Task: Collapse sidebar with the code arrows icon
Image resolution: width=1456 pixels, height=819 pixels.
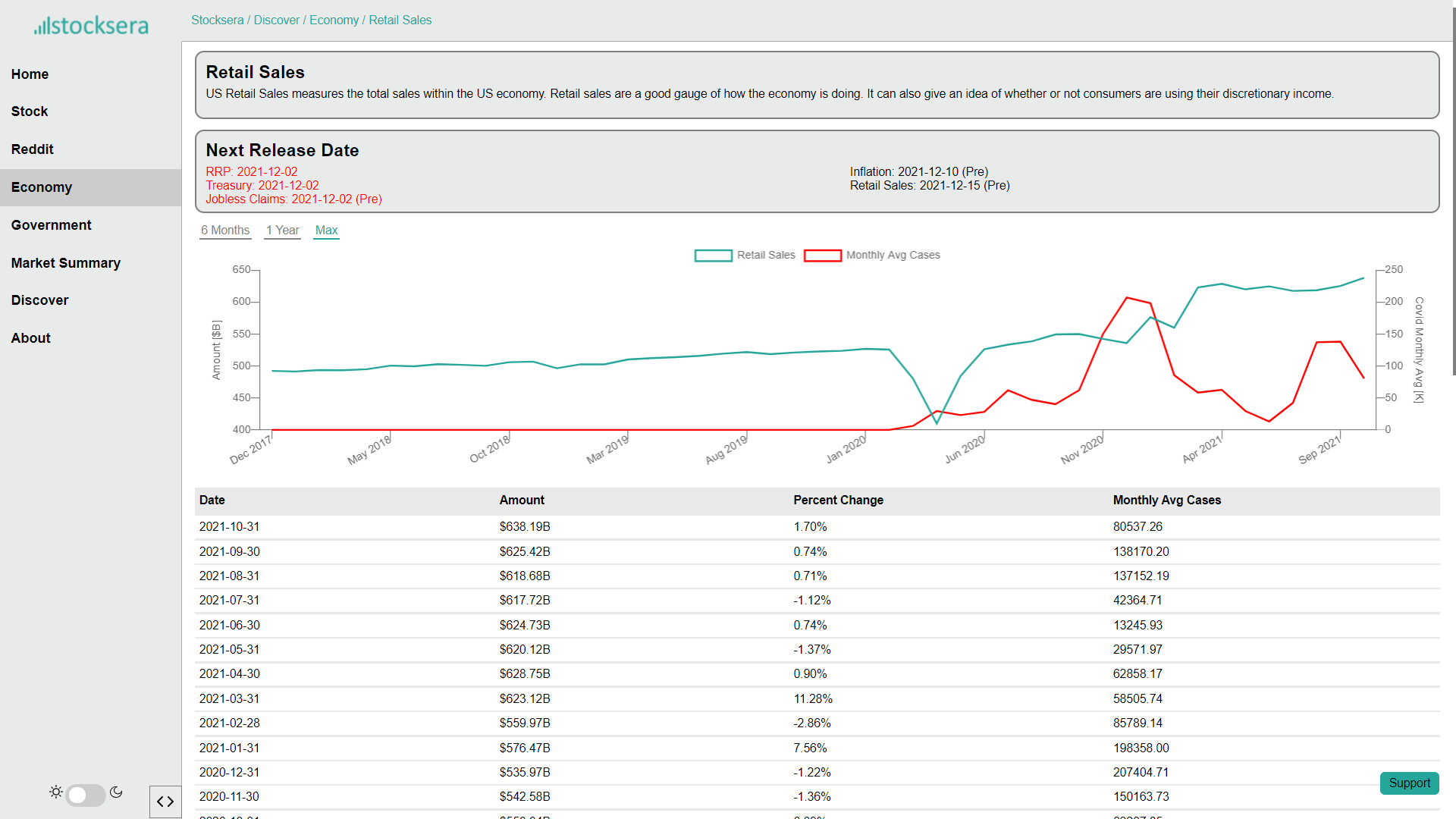Action: click(x=165, y=802)
